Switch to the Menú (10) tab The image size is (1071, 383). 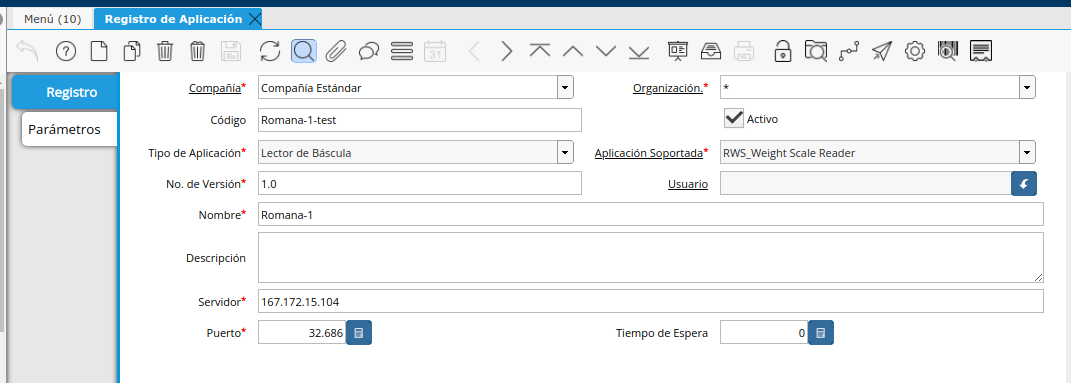click(53, 19)
